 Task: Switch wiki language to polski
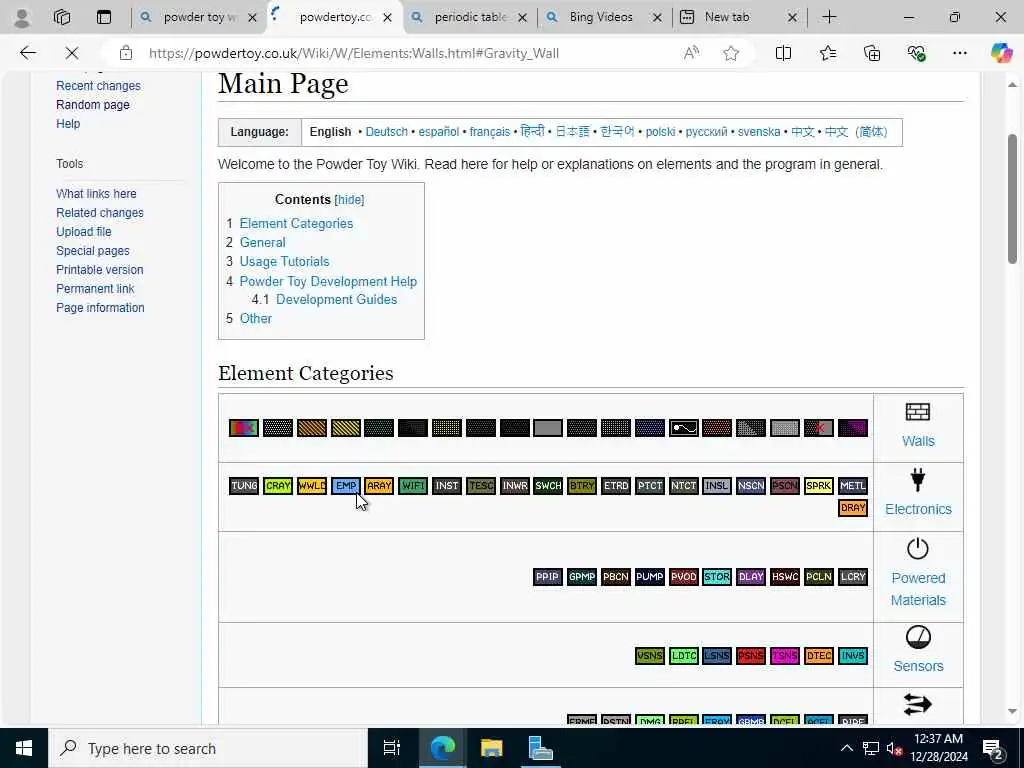tap(660, 132)
